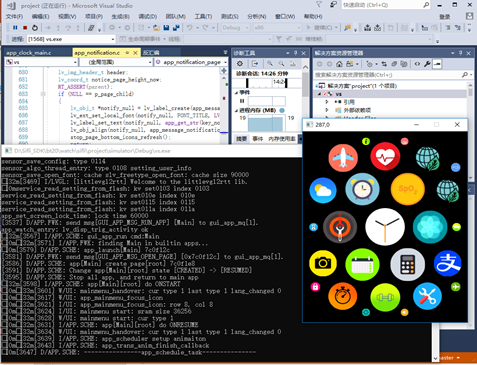Image resolution: width=477 pixels, height=365 pixels.
Task: Restart the debugging session icon
Action: [35, 28]
